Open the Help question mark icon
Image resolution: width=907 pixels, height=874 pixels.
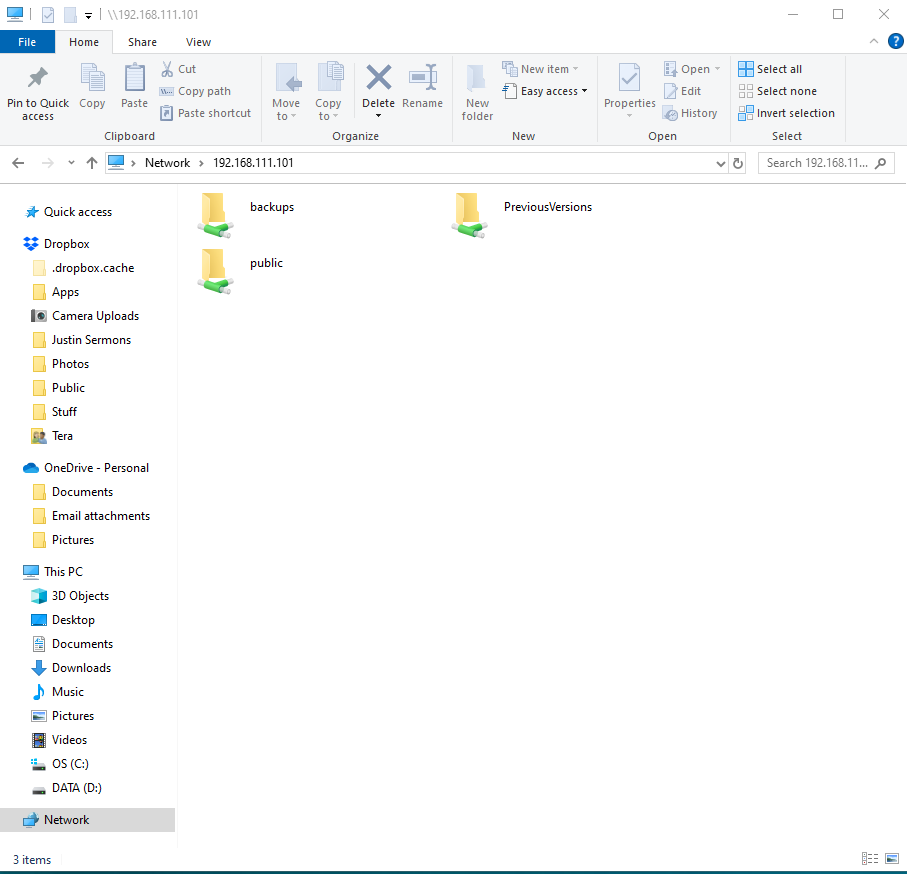coord(895,41)
